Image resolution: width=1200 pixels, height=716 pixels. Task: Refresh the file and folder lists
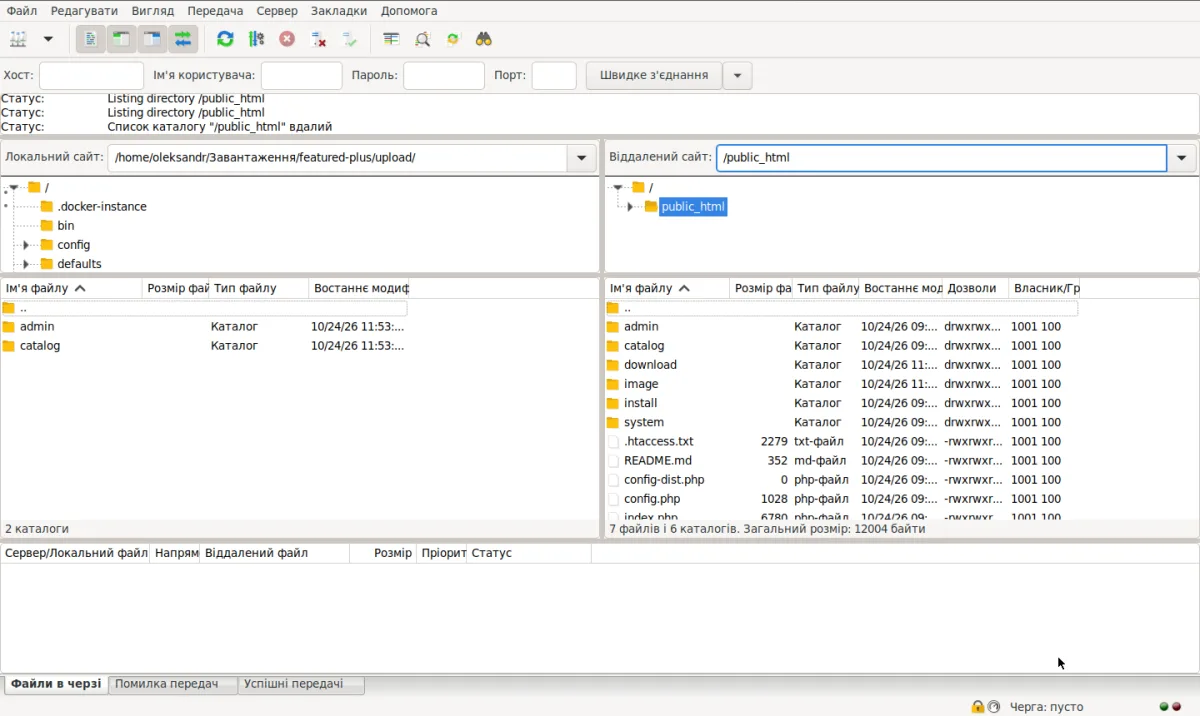point(225,39)
